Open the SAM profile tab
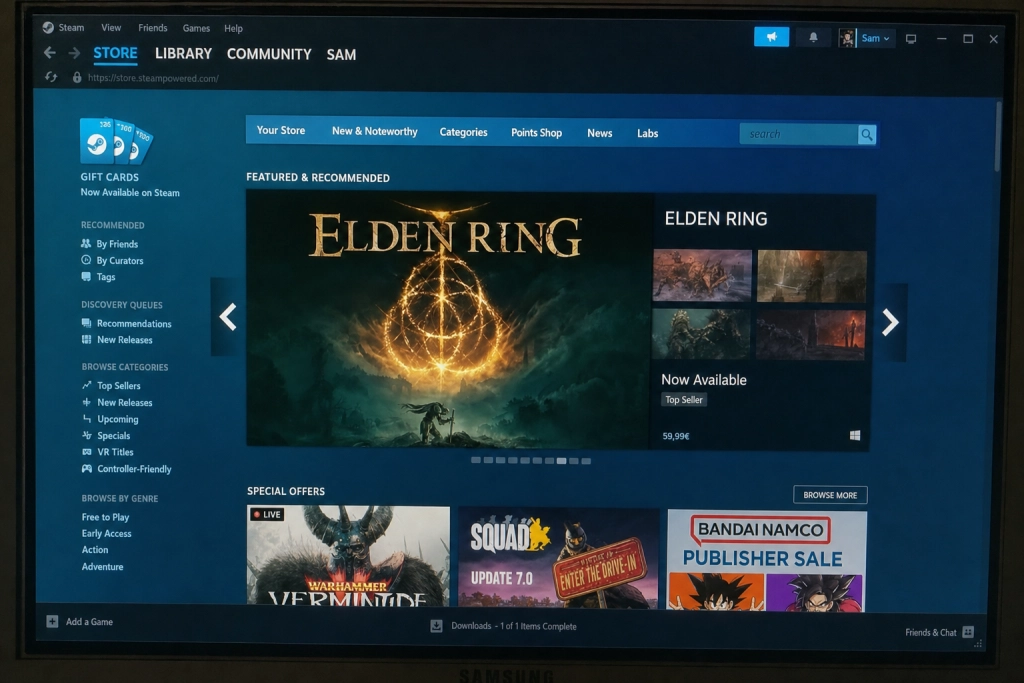 pos(341,55)
